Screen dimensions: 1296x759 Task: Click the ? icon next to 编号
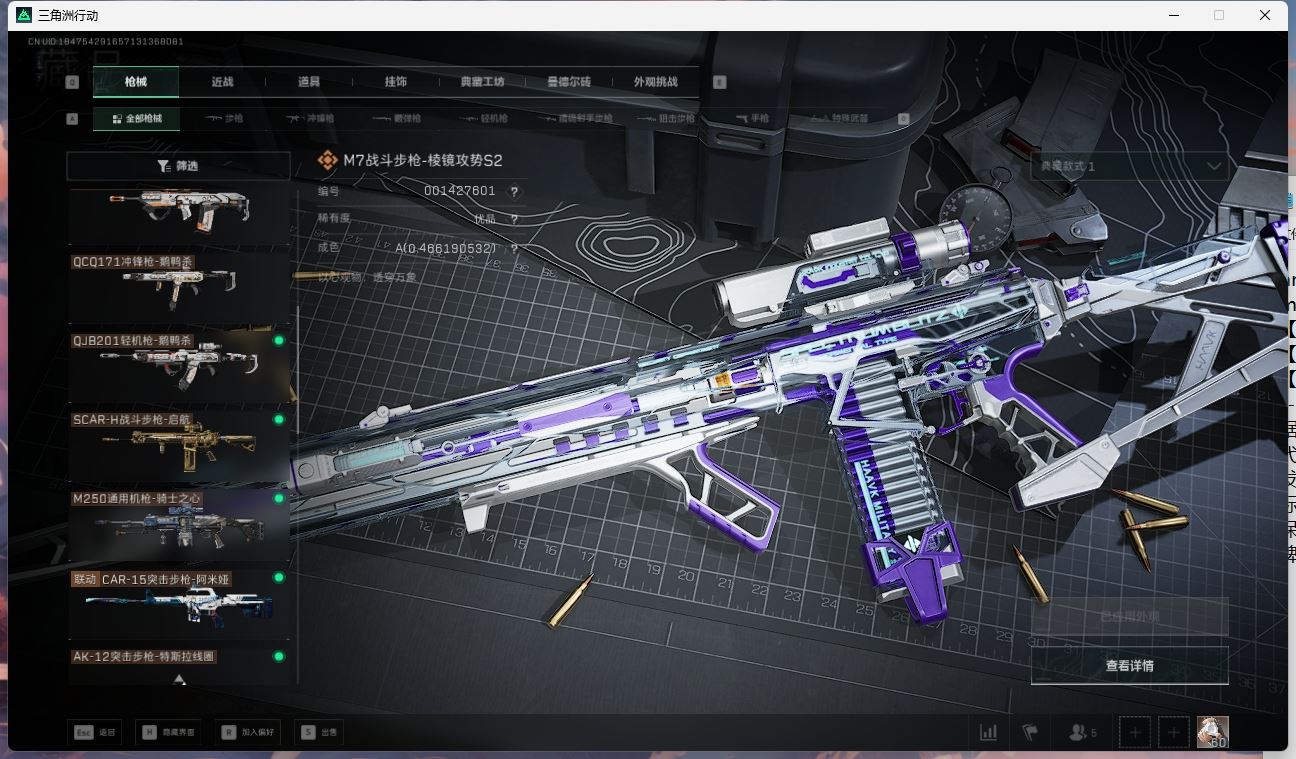coord(513,192)
